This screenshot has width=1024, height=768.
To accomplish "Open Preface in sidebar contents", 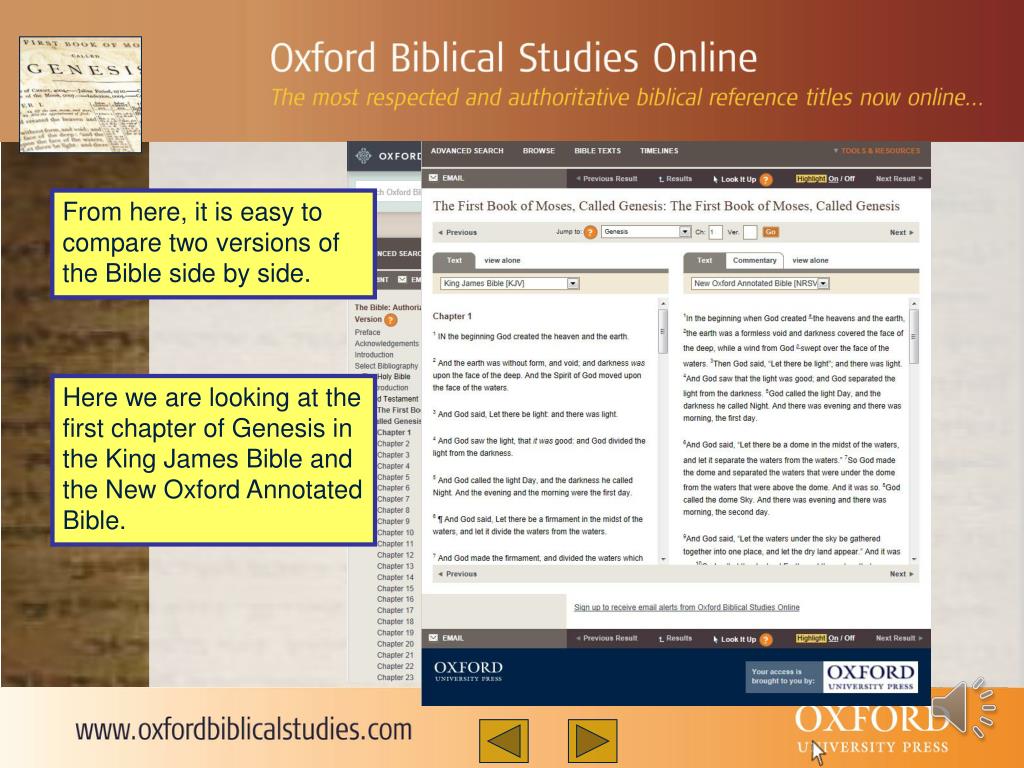I will tap(367, 332).
